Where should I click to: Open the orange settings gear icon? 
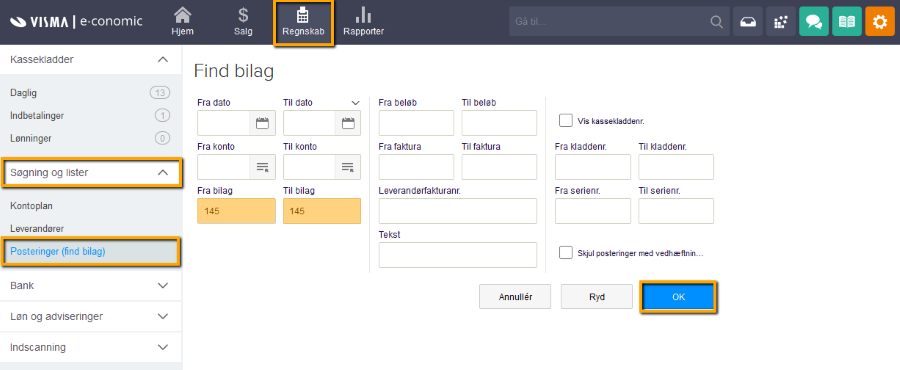click(x=880, y=22)
